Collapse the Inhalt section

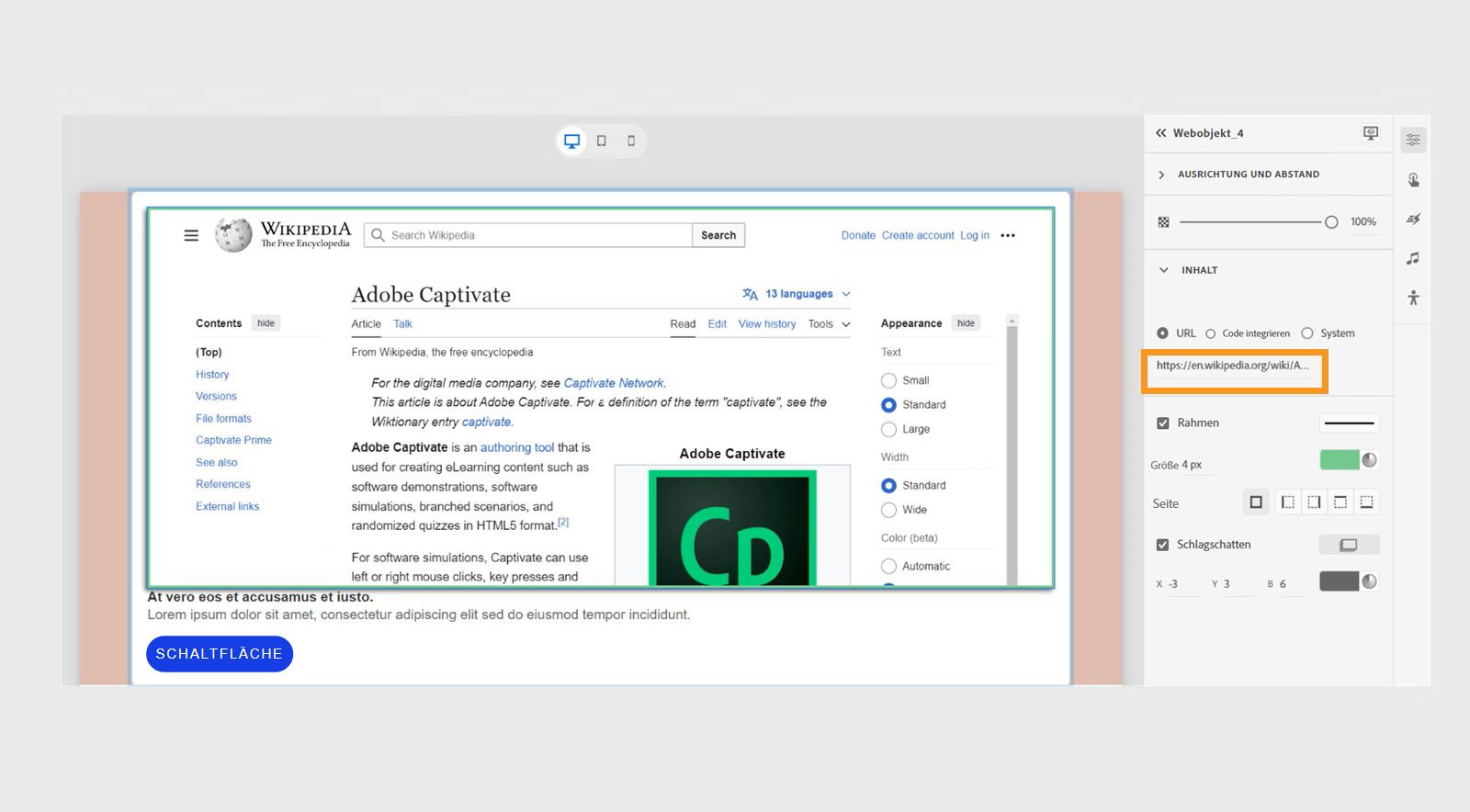point(1164,270)
